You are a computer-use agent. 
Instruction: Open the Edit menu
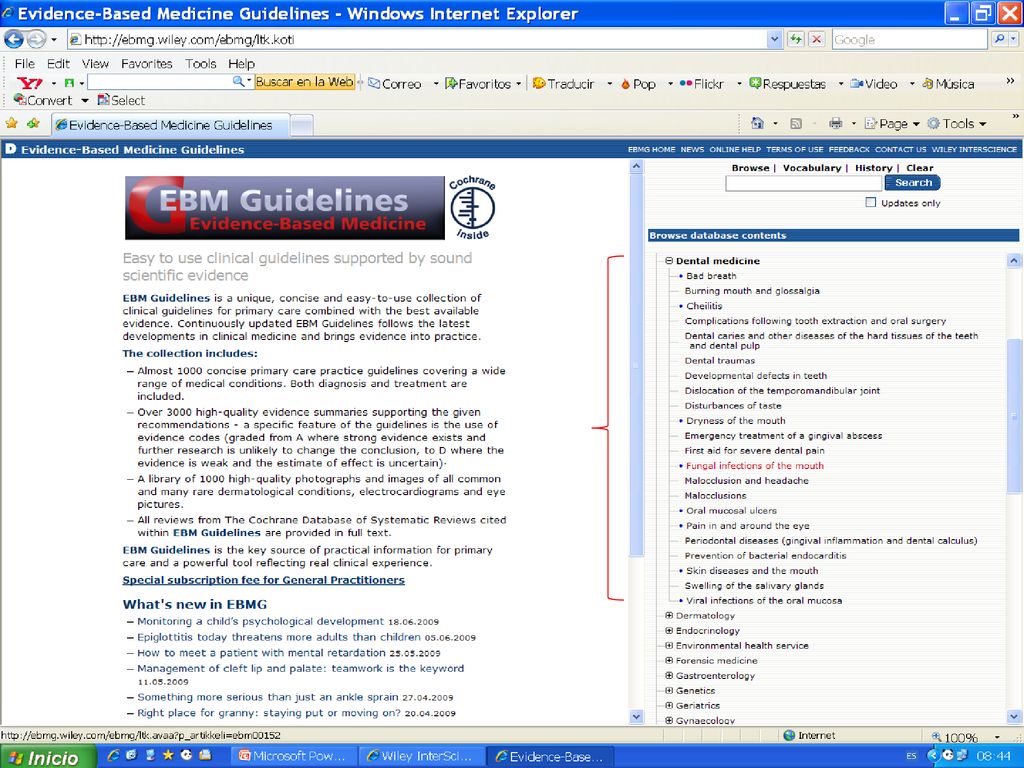(x=58, y=63)
